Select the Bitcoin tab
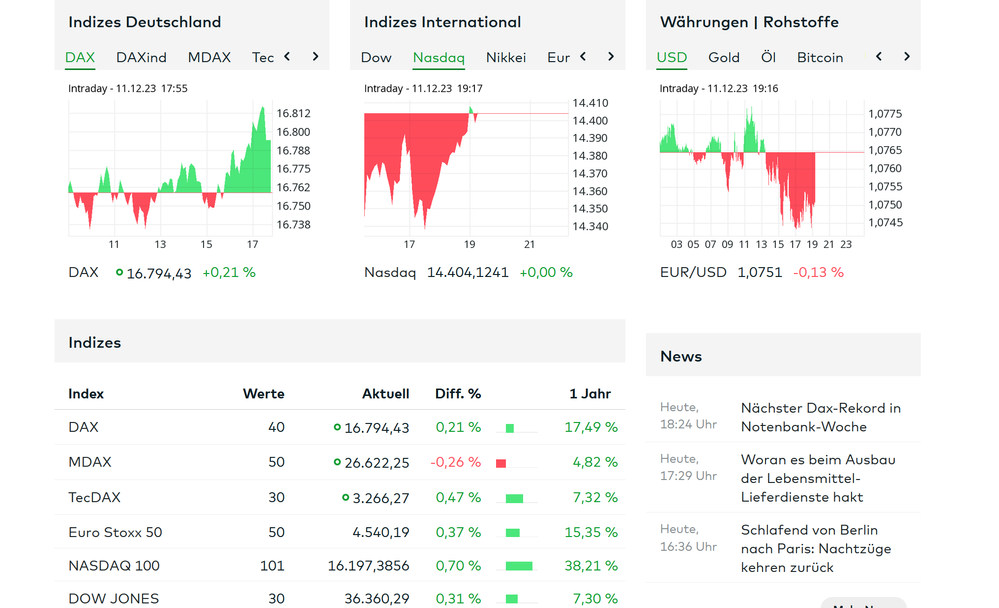The width and height of the screenshot is (999, 608). [820, 57]
